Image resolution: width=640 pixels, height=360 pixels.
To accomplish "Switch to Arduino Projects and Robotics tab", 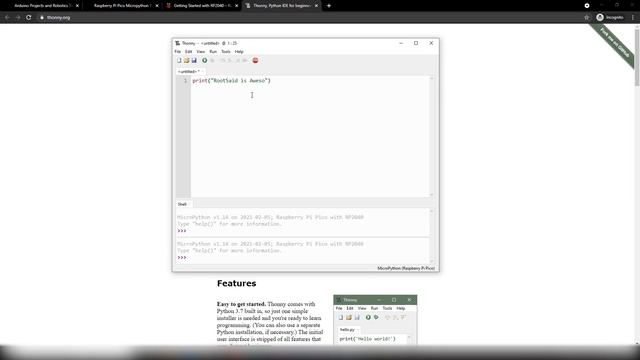I will pos(41,6).
